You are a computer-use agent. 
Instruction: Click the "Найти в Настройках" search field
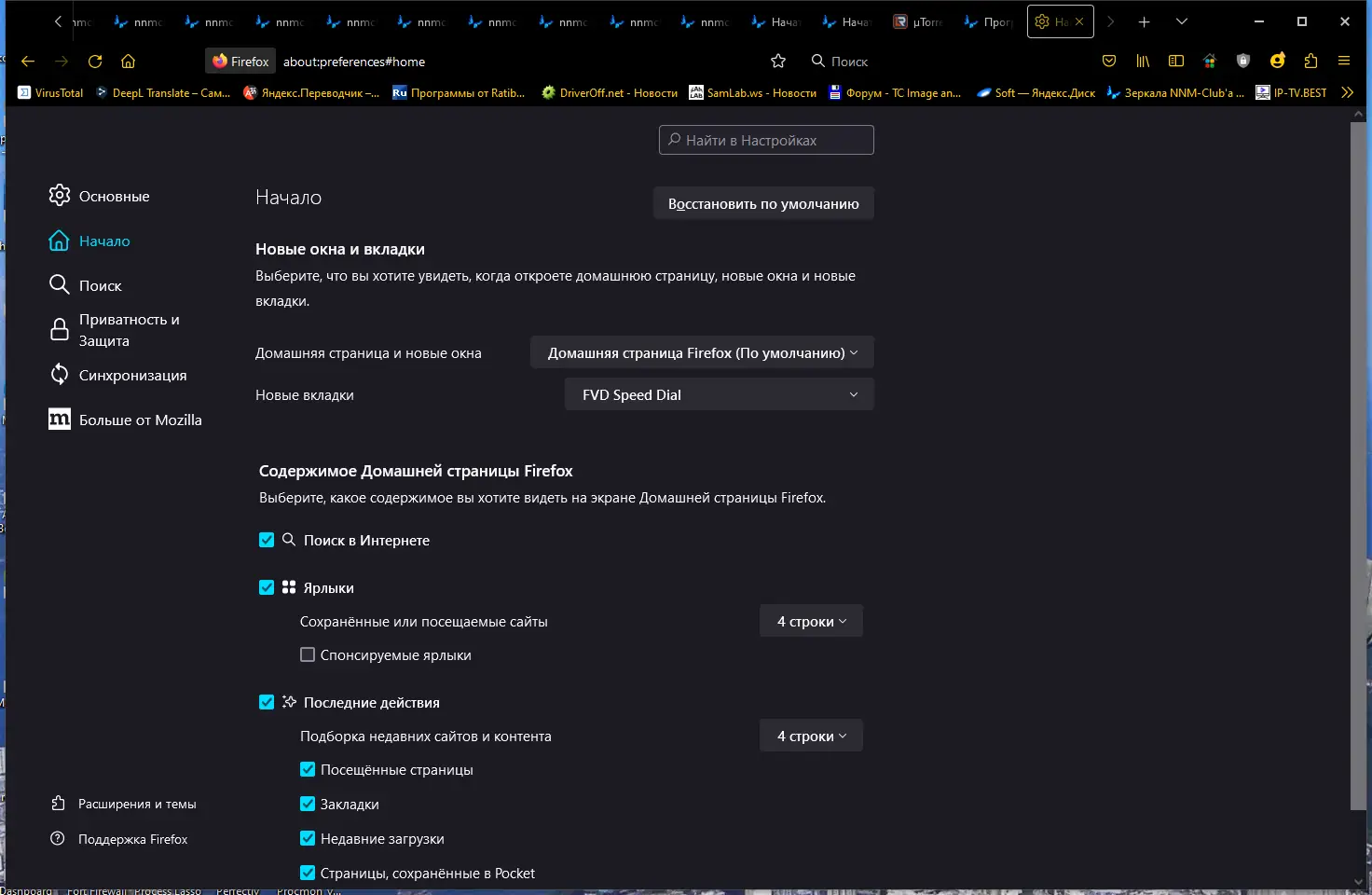point(766,140)
